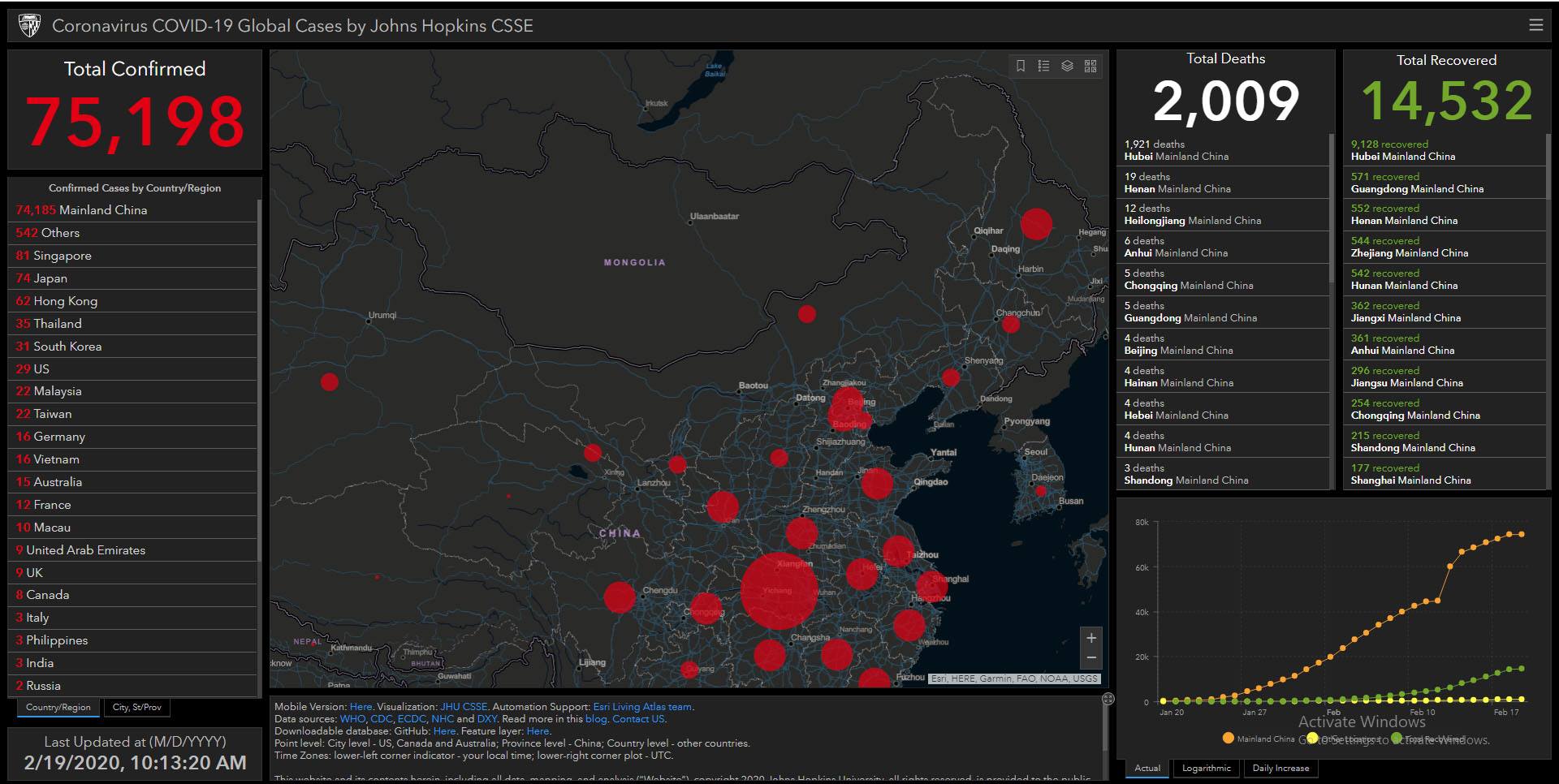The width and height of the screenshot is (1559, 784).
Task: Click the Total Deaths list scrollbar
Action: (x=1331, y=208)
